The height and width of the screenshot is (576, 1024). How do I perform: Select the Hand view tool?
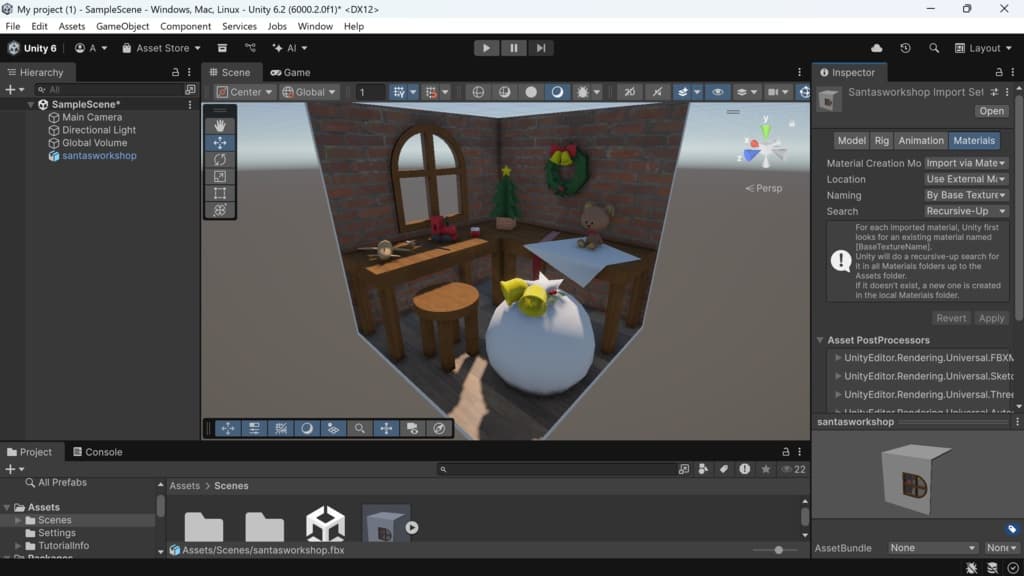pyautogui.click(x=220, y=126)
